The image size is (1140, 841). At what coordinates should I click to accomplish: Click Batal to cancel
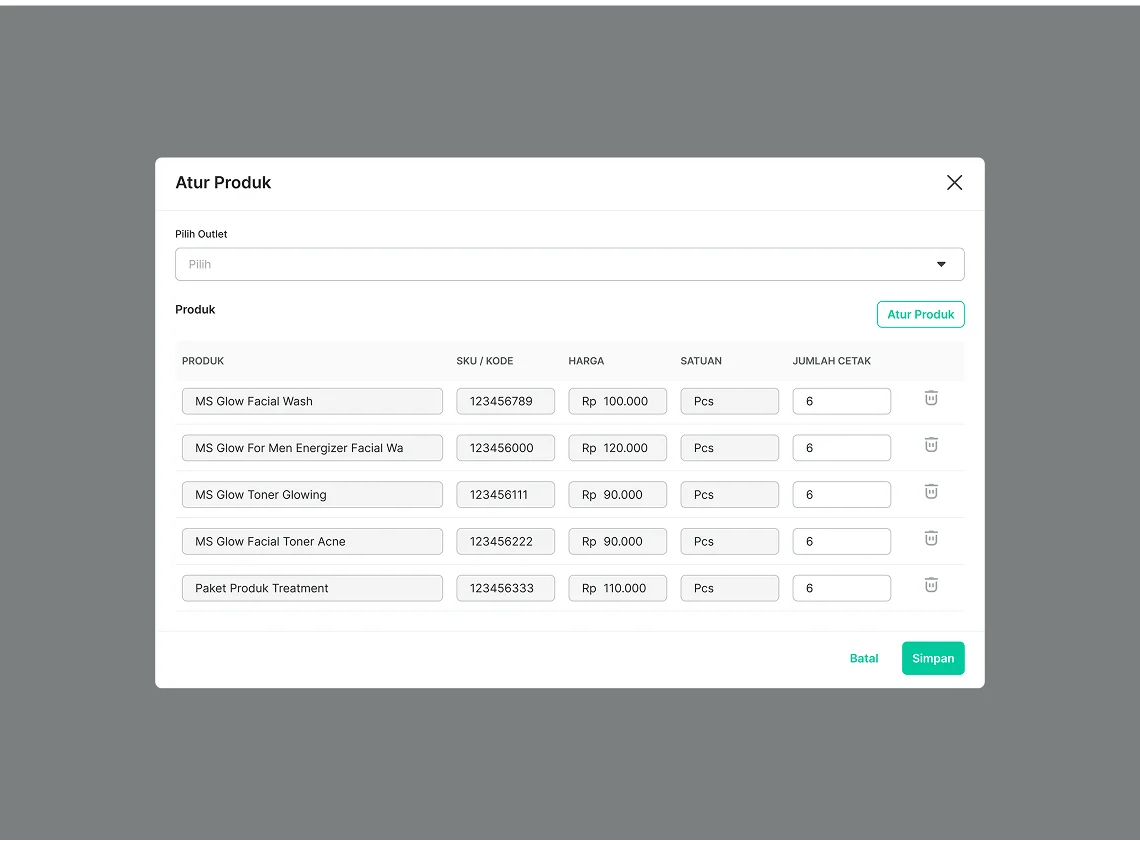click(864, 658)
